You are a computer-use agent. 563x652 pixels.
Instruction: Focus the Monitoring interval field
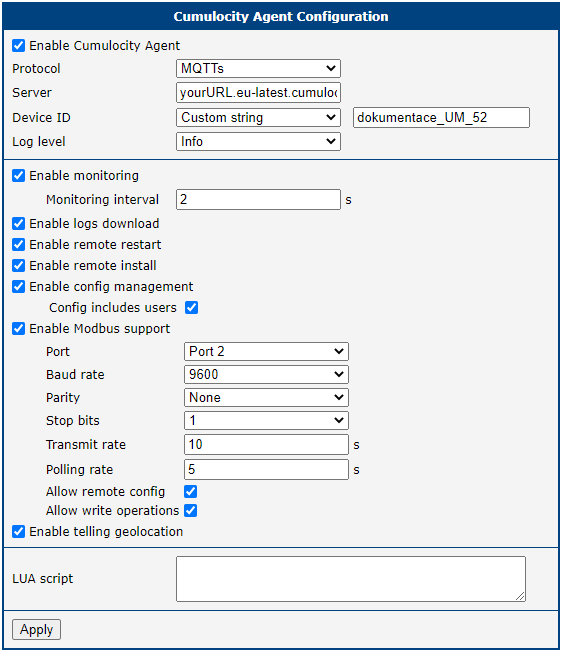tap(258, 200)
